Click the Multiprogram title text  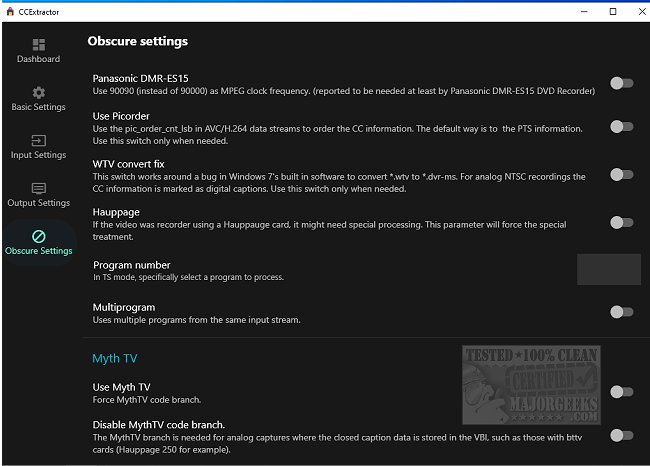124,307
